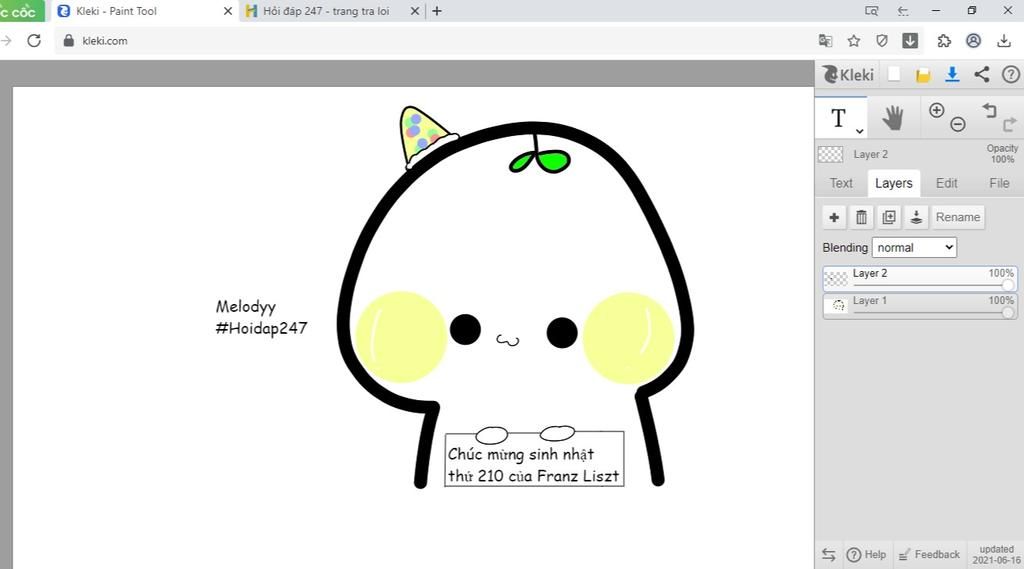Click the 'Opacity 100%' label

pyautogui.click(x=1002, y=154)
